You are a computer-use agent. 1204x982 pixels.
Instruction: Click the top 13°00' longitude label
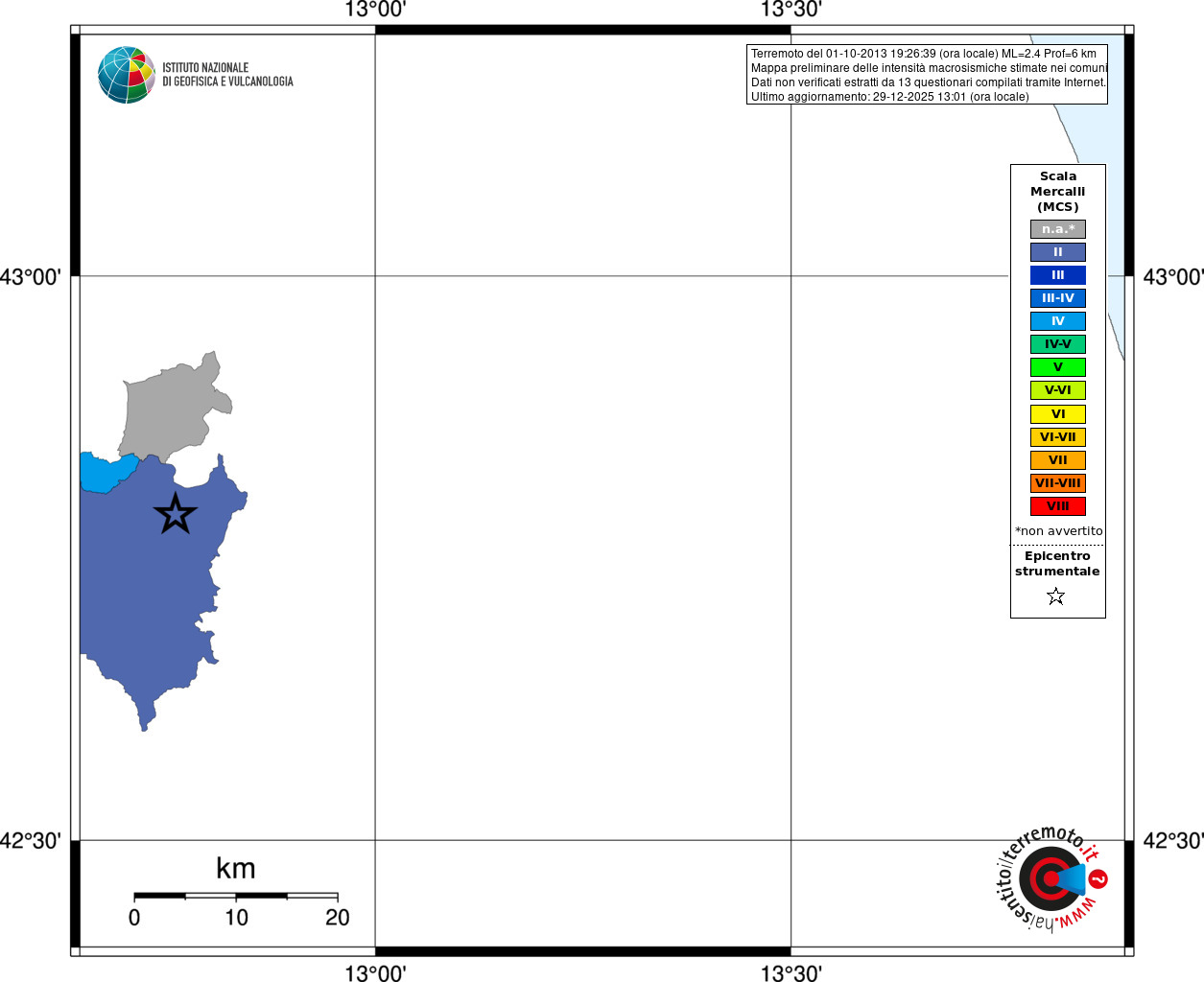375,11
